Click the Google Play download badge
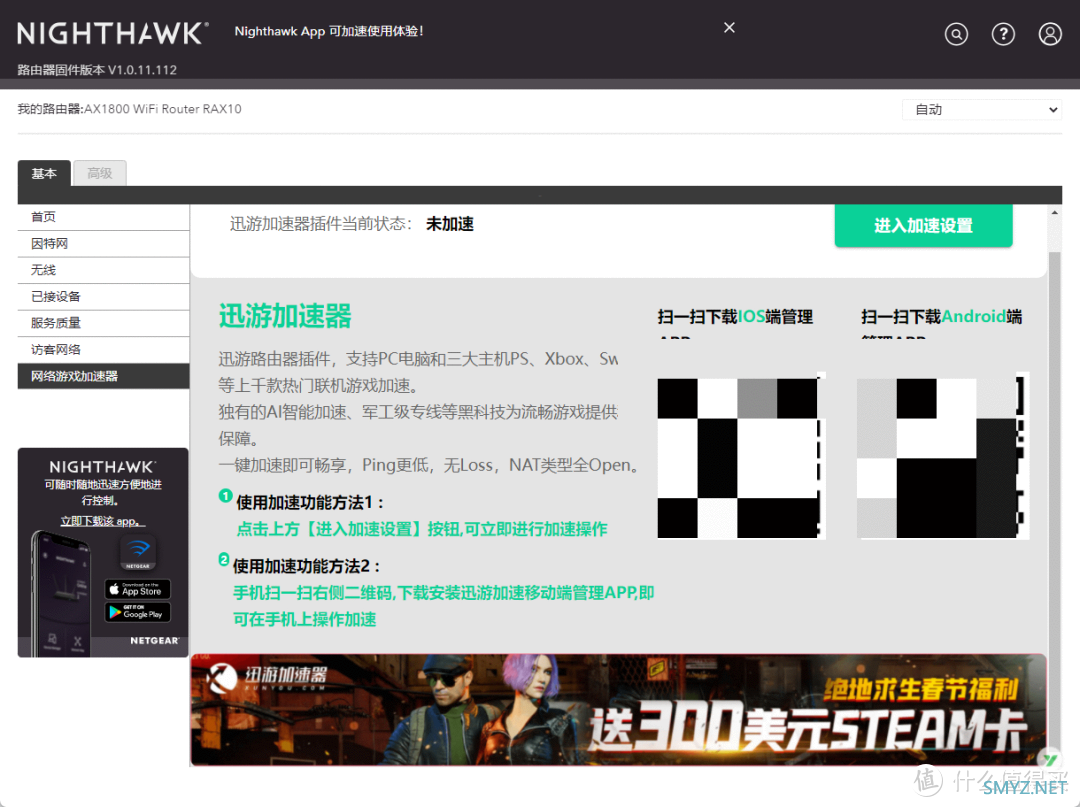The width and height of the screenshot is (1080, 807). coord(137,612)
